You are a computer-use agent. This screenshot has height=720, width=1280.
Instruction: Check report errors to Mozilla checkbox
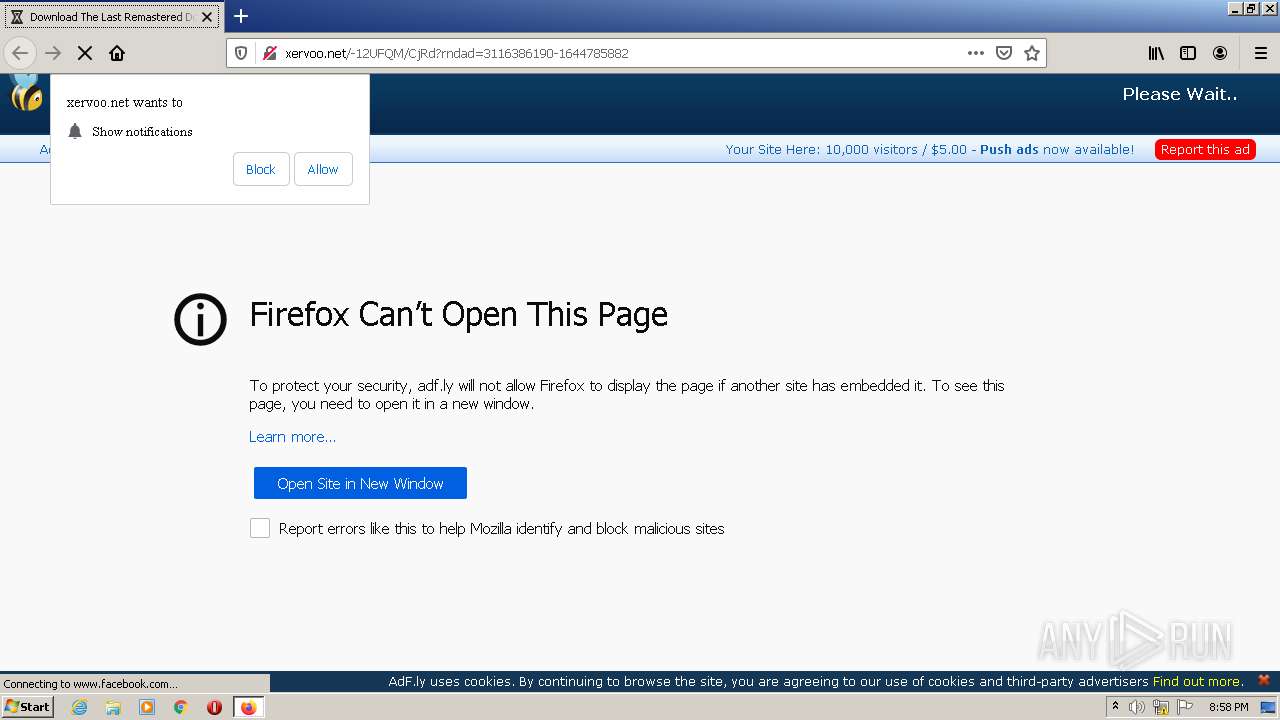(x=260, y=528)
